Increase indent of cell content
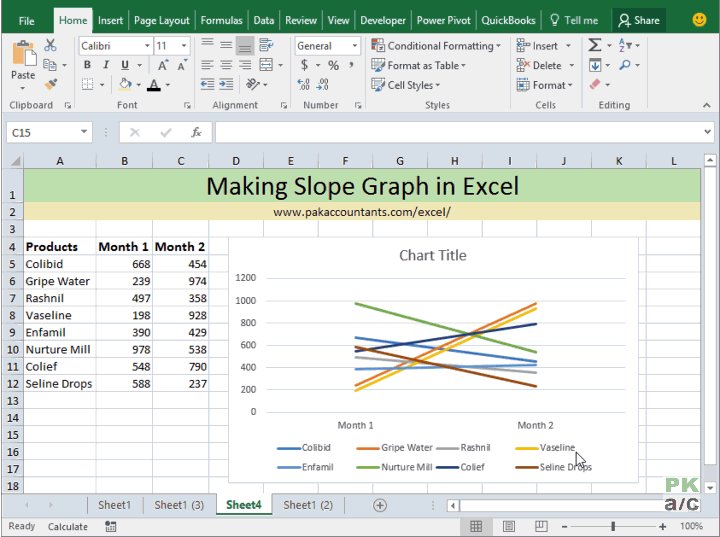 [226, 84]
